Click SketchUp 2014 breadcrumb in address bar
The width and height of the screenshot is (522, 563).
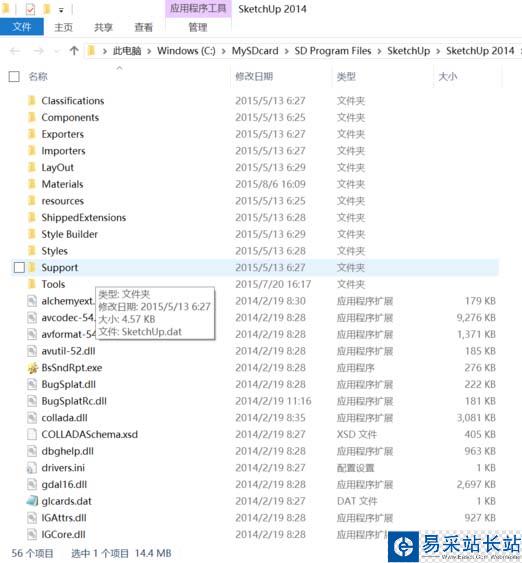point(480,51)
